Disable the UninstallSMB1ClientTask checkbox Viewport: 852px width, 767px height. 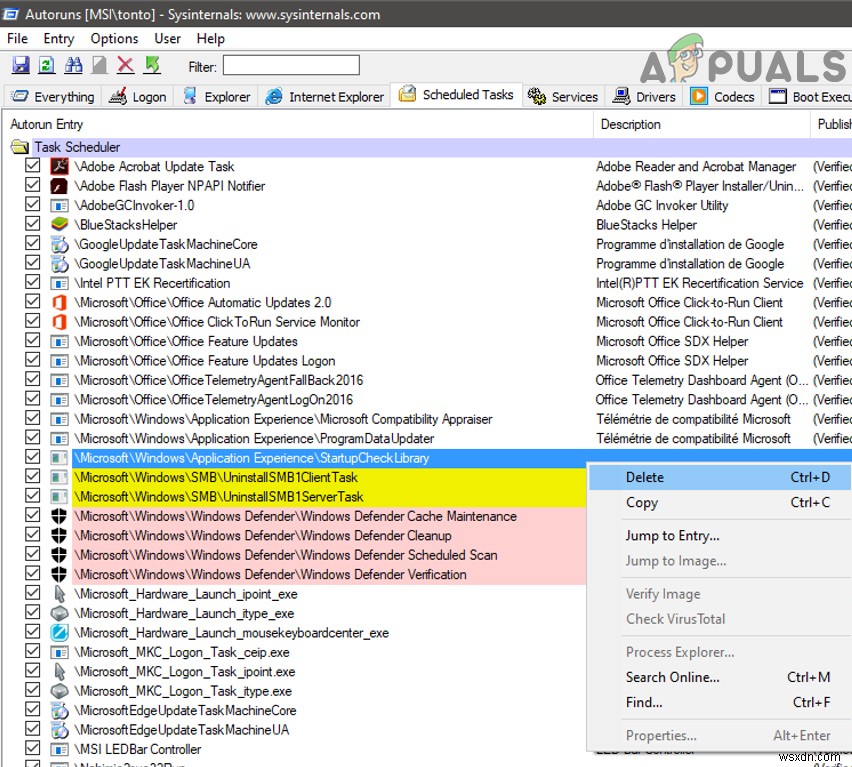tap(31, 477)
